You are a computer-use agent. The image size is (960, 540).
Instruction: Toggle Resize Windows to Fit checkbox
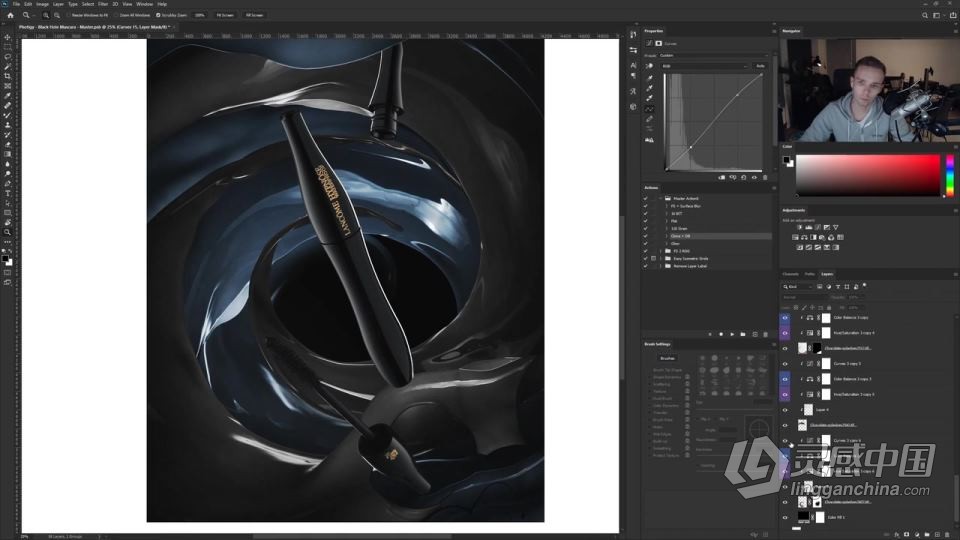68,15
